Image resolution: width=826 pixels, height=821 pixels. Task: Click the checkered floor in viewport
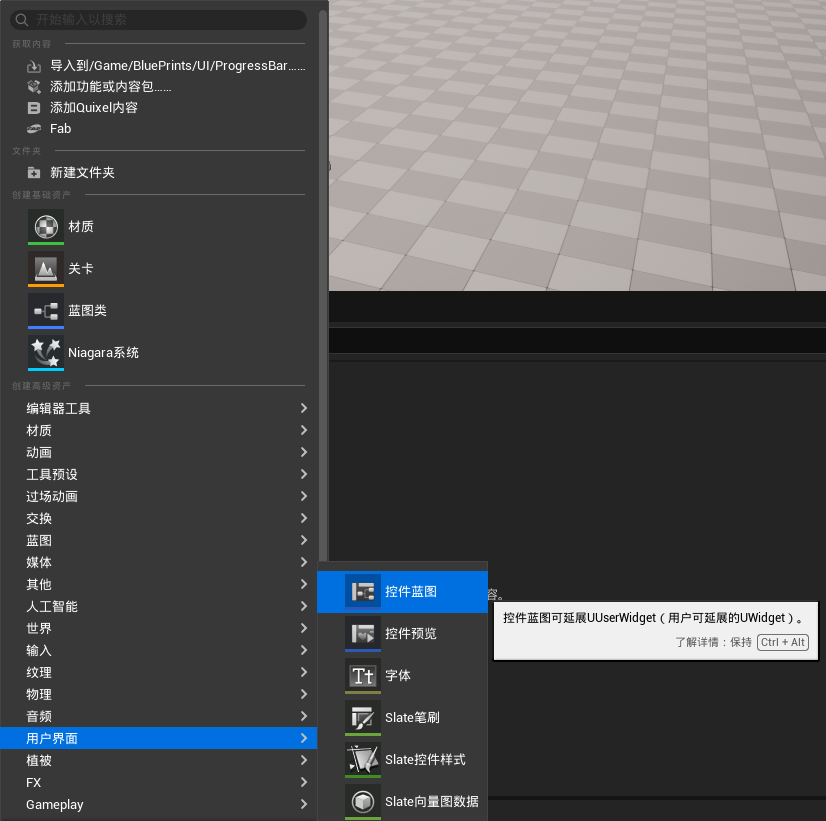pyautogui.click(x=577, y=145)
